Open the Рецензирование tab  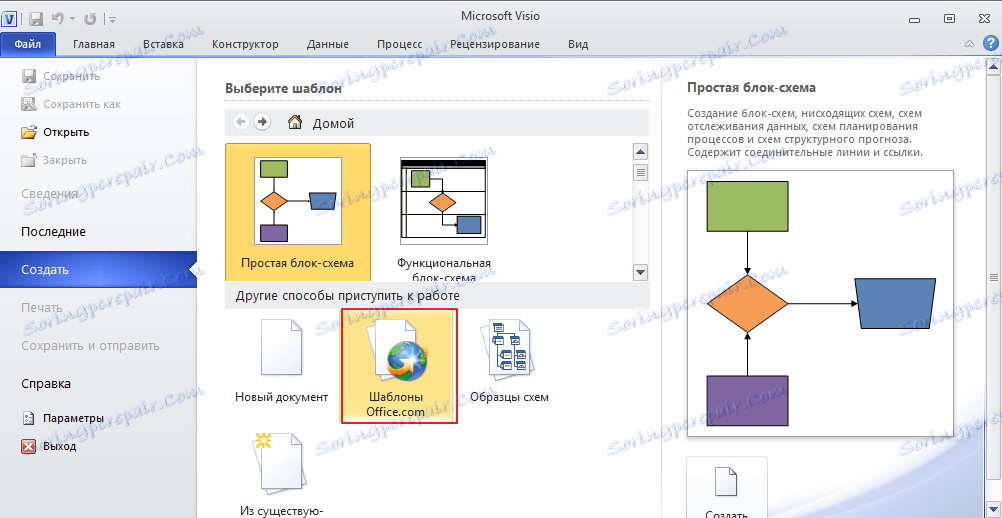click(x=495, y=44)
